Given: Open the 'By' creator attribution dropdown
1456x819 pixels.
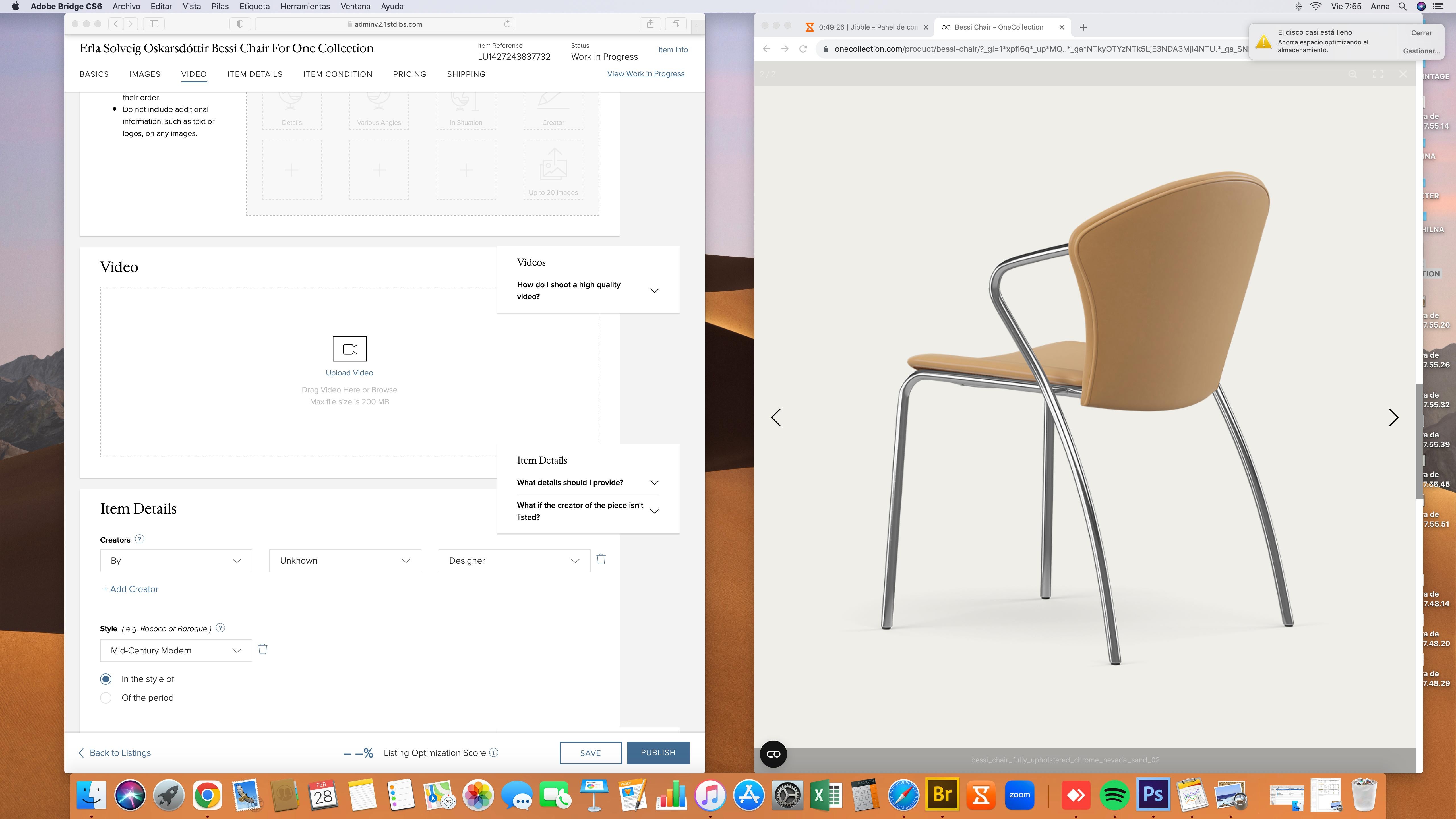Looking at the screenshot, I should pos(176,561).
